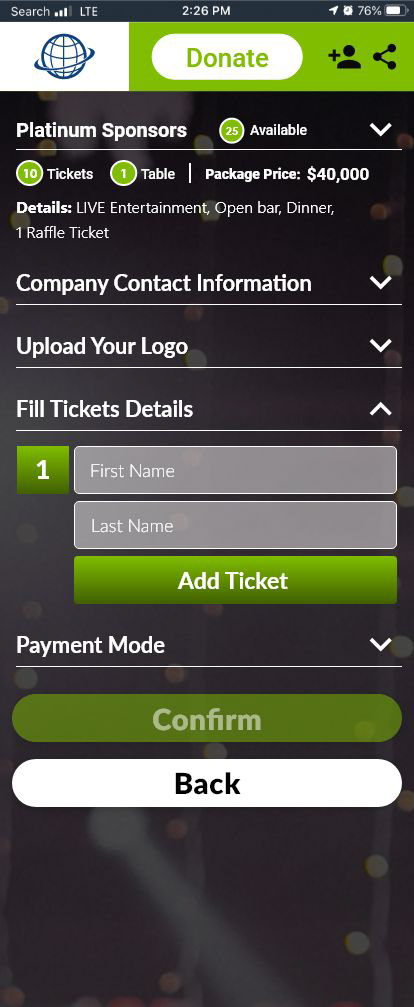The width and height of the screenshot is (414, 1007).
Task: Expand Company Contact Information chevron
Action: [381, 283]
